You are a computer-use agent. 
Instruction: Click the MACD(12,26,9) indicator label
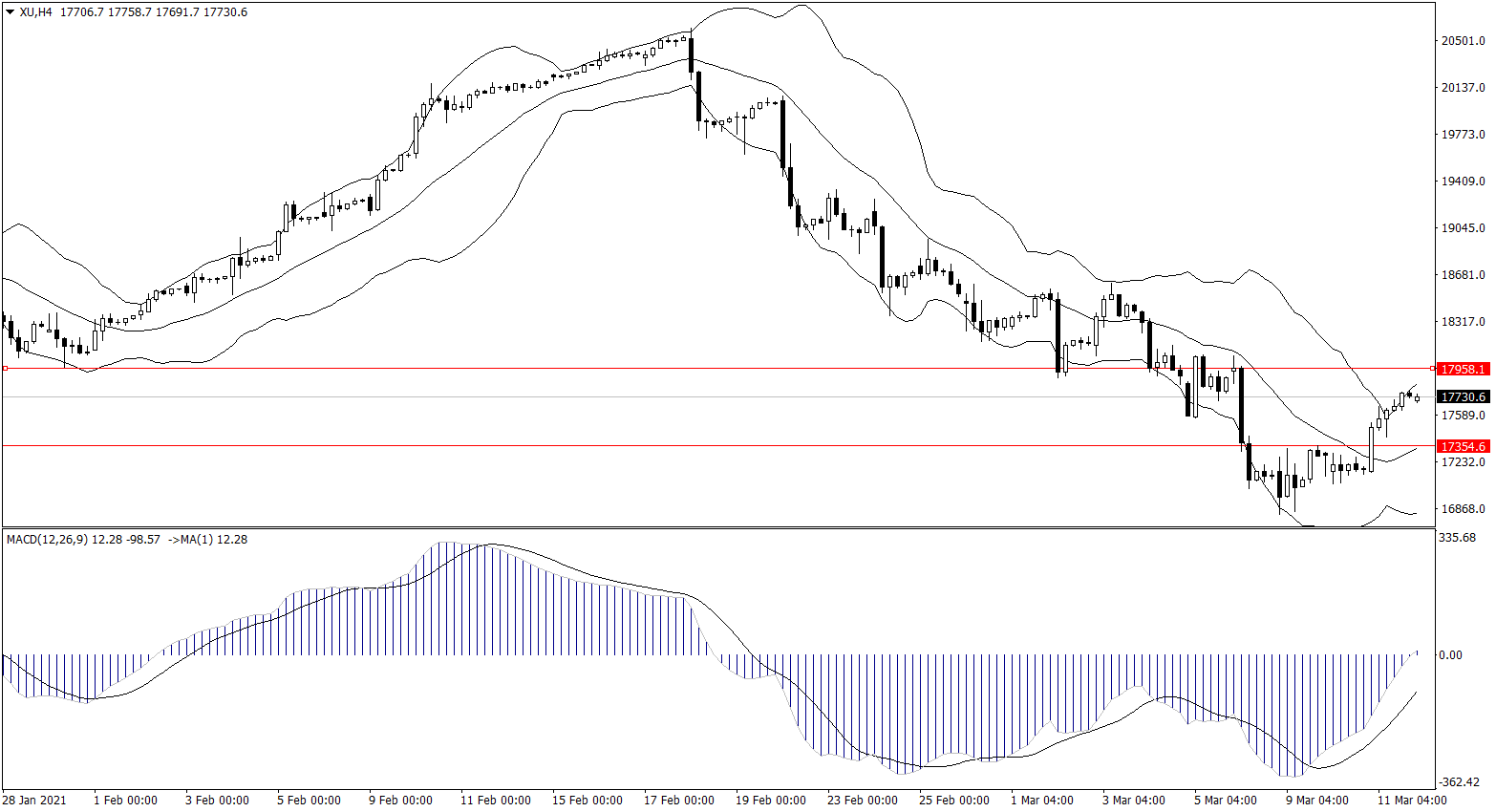[x=47, y=540]
